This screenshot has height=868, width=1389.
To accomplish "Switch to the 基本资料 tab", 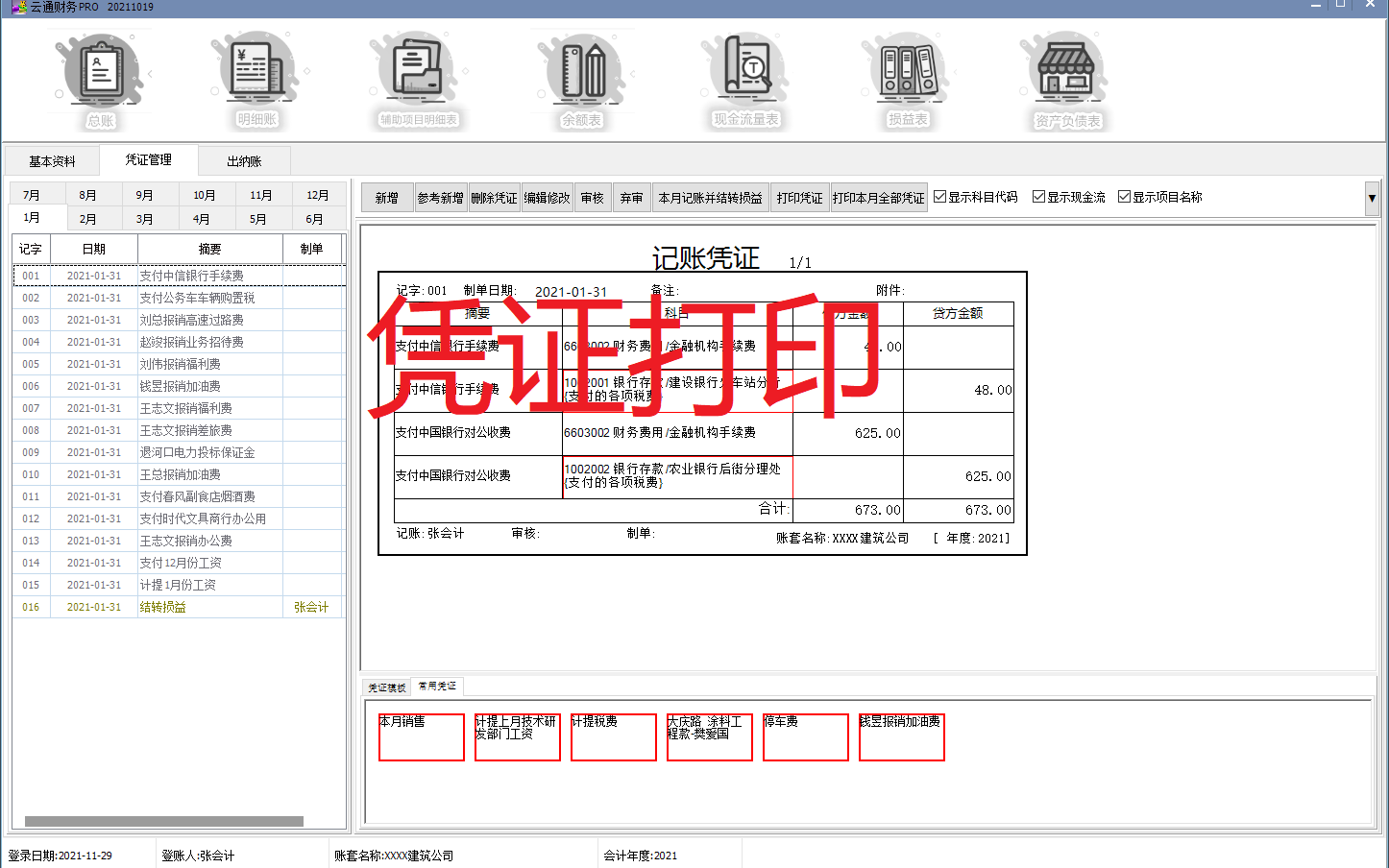I will [x=52, y=161].
